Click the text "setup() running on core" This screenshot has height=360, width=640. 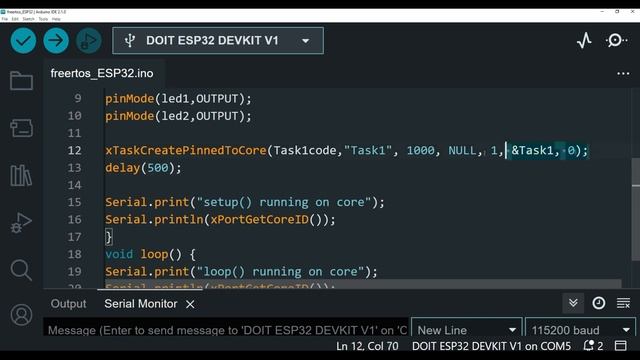tap(284, 202)
